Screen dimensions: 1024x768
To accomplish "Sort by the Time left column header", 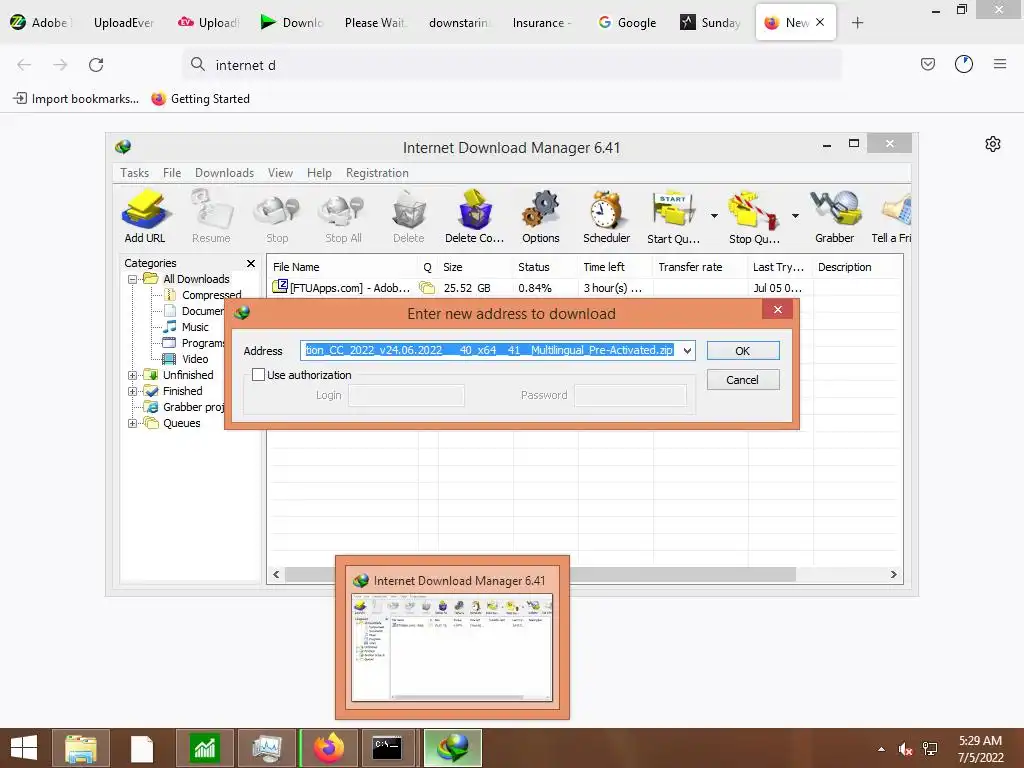I will click(x=616, y=267).
